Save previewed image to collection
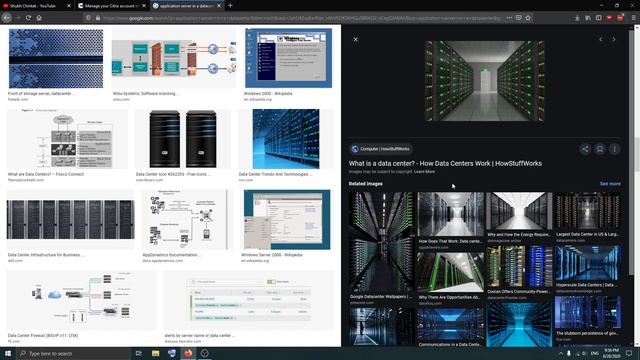This screenshot has width=640, height=360. tap(600, 149)
